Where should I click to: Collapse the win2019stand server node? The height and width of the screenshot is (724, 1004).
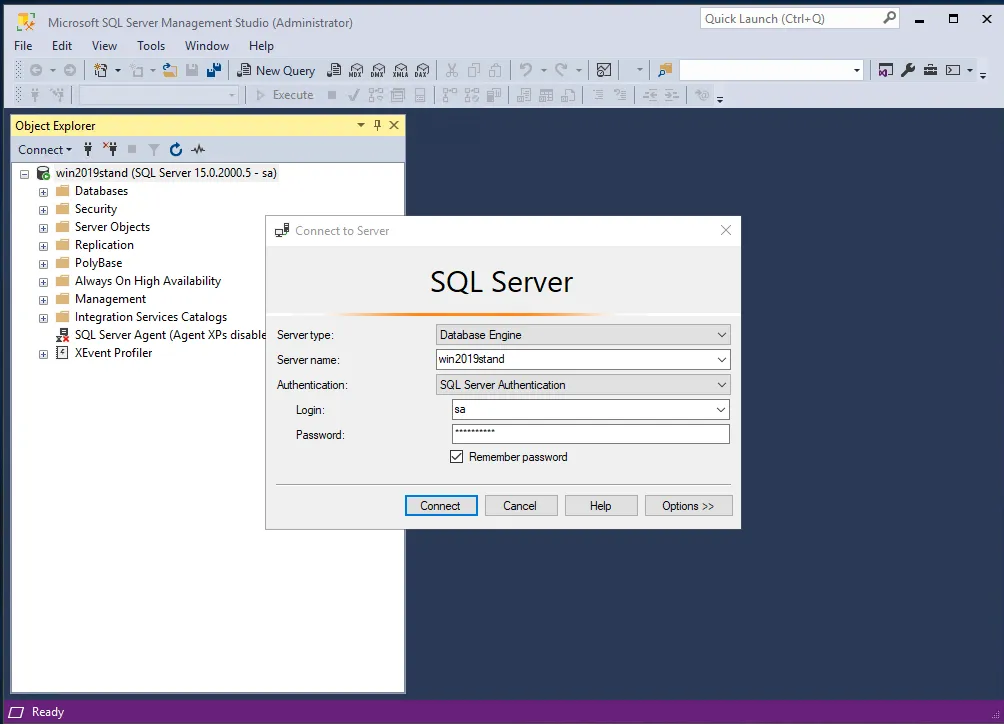(24, 172)
